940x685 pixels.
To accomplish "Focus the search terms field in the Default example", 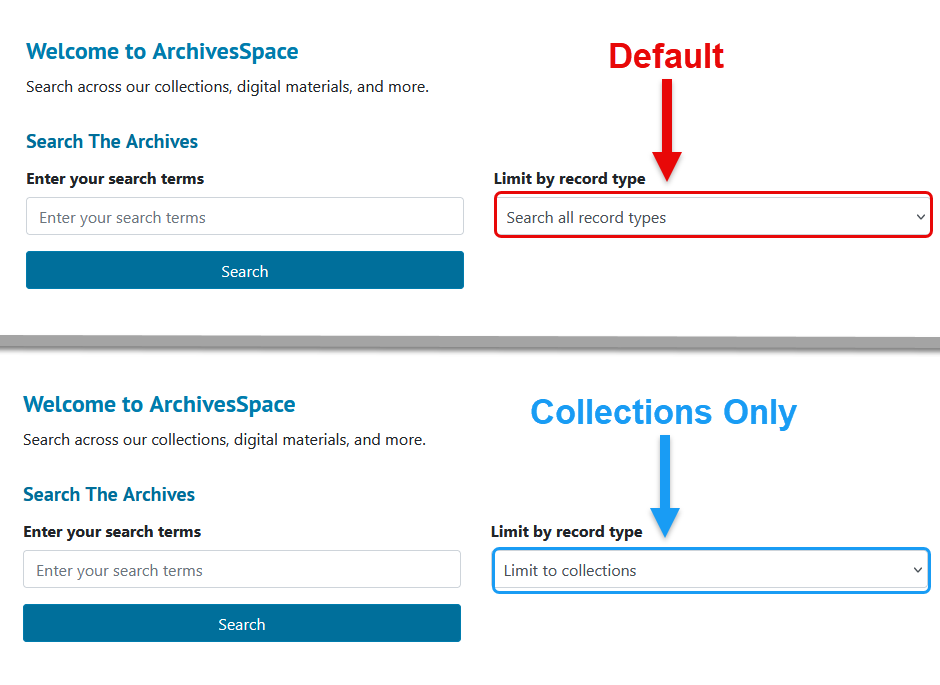I will pyautogui.click(x=244, y=217).
